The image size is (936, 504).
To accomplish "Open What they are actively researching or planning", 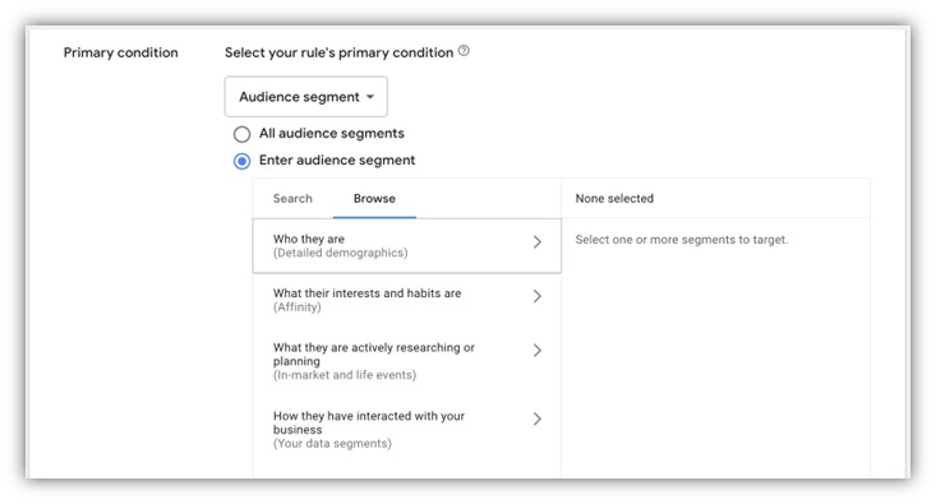I will coord(407,361).
